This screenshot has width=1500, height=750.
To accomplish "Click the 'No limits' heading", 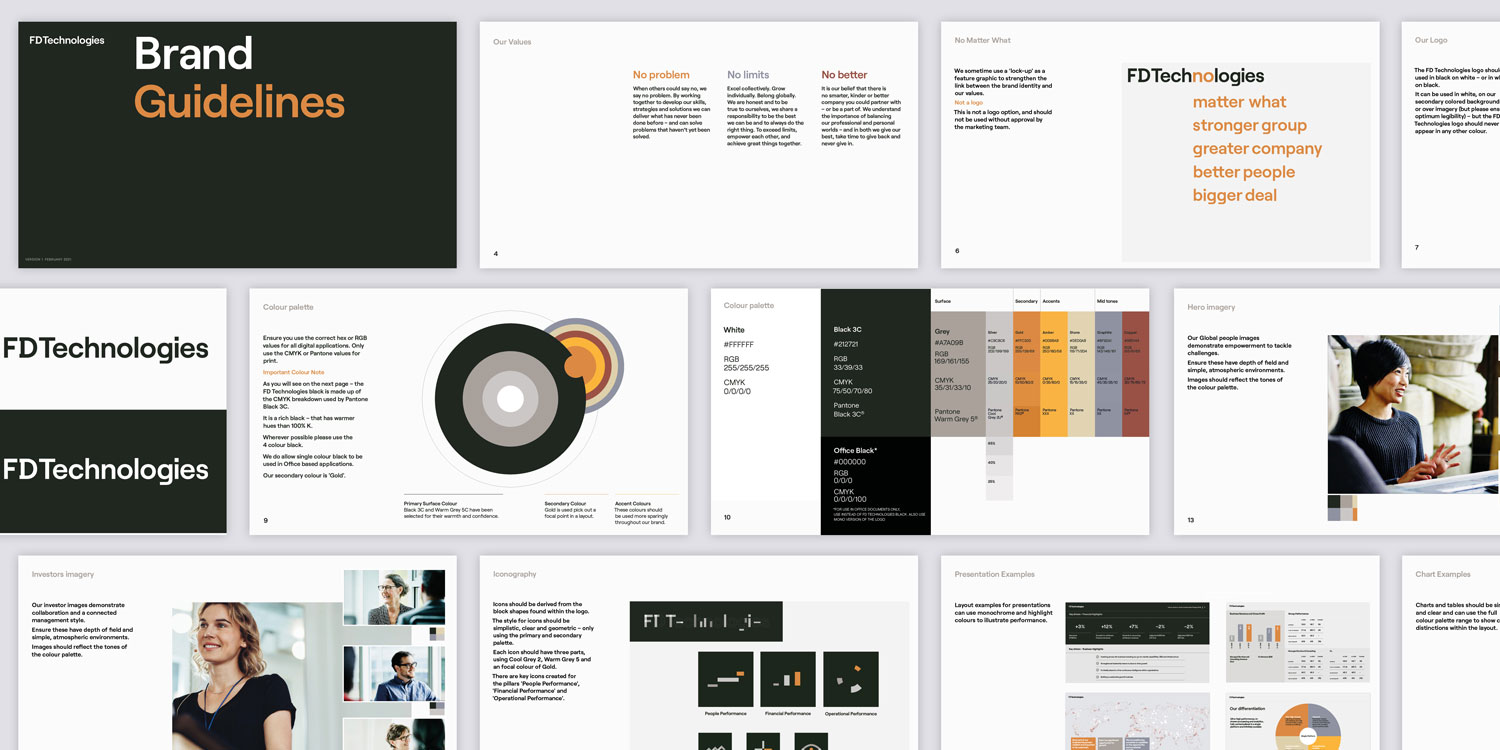I will (x=748, y=75).
